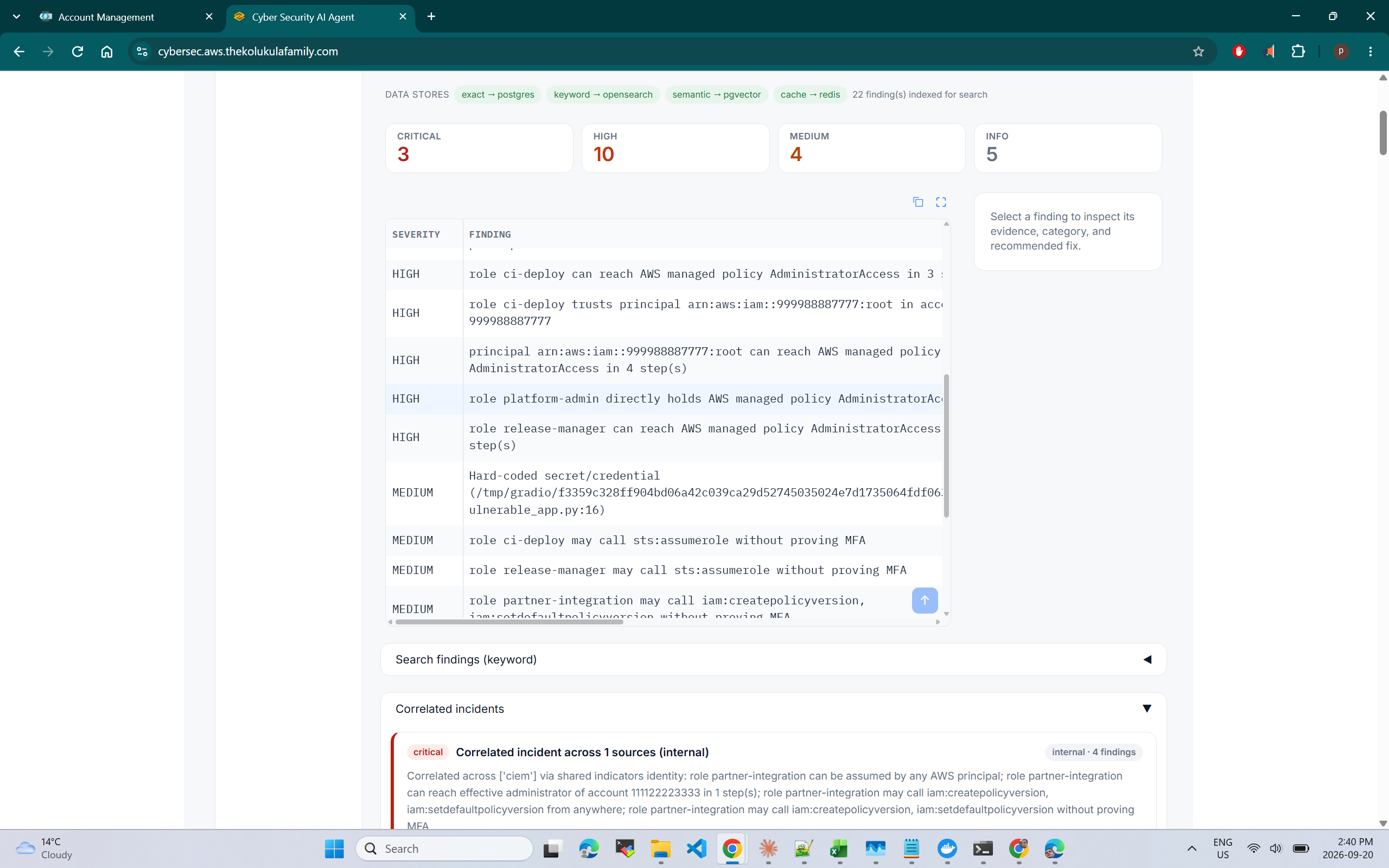Bookmark this page with the star icon

point(1198,52)
